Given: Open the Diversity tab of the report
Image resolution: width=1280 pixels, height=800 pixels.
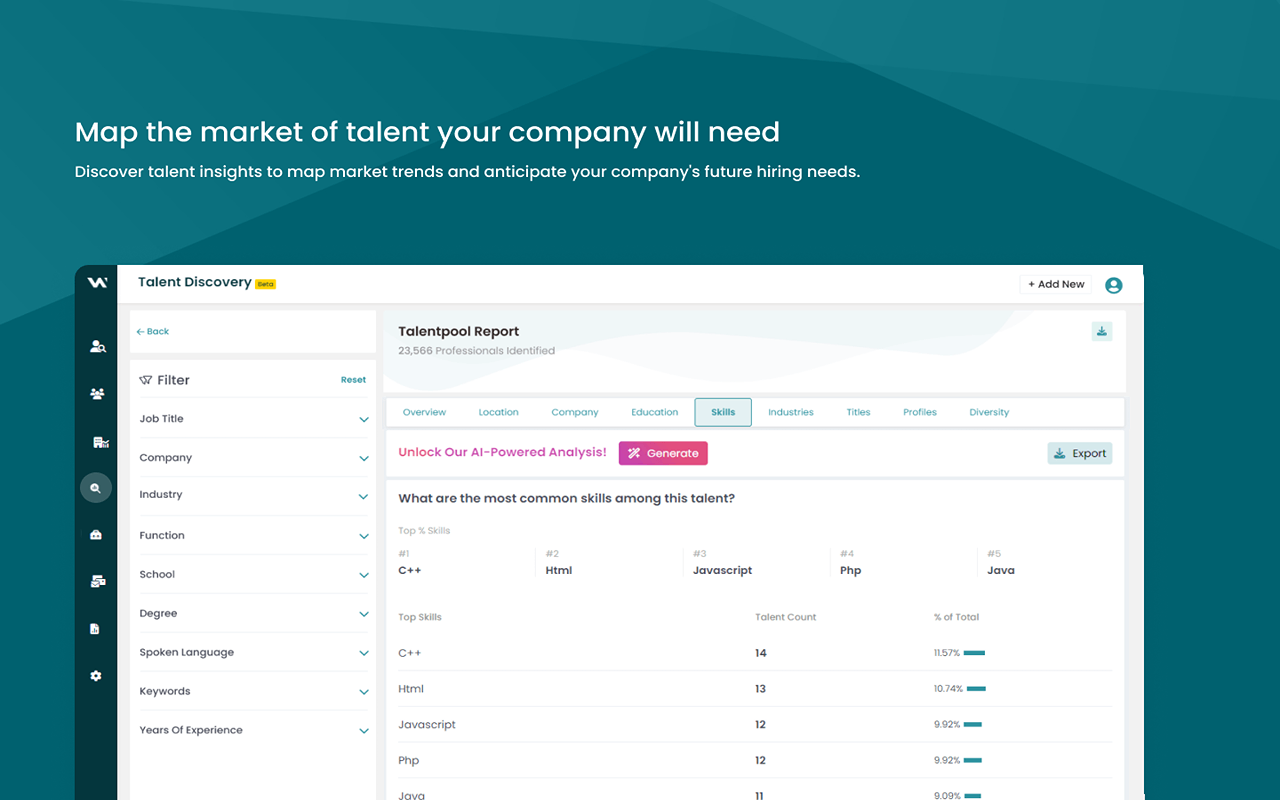Looking at the screenshot, I should click(x=988, y=411).
